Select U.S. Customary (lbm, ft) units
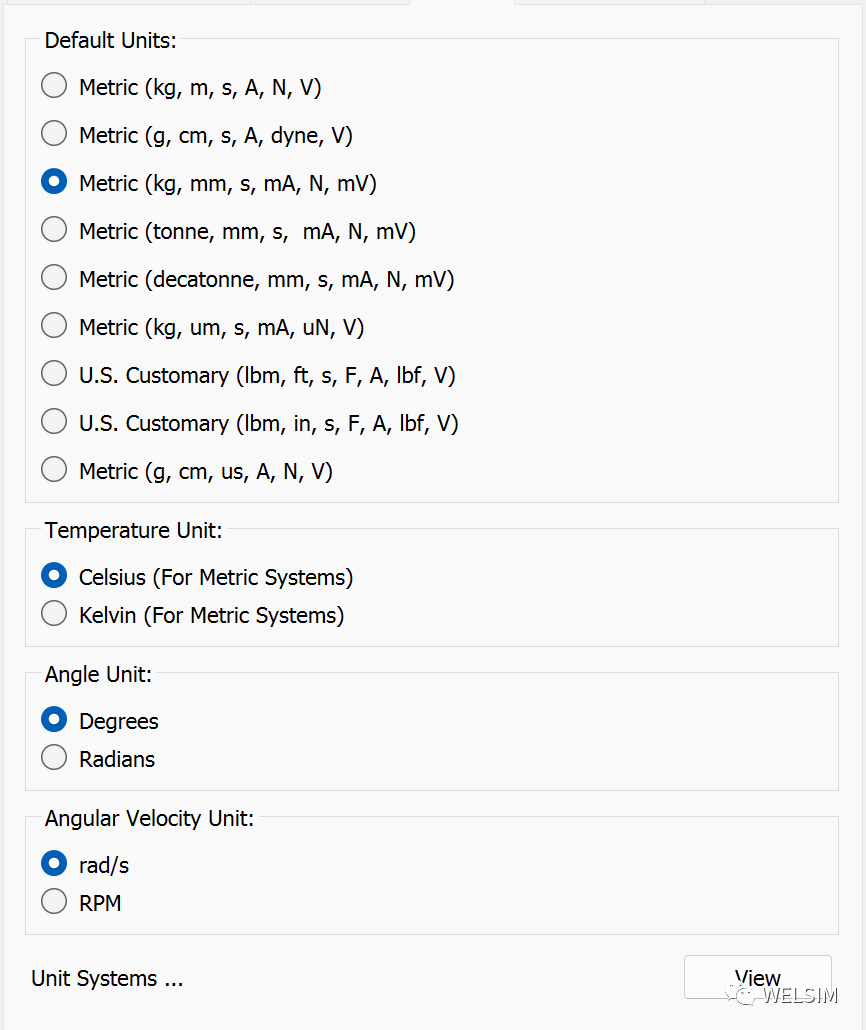Screen dimensions: 866x1030 pyautogui.click(x=54, y=374)
